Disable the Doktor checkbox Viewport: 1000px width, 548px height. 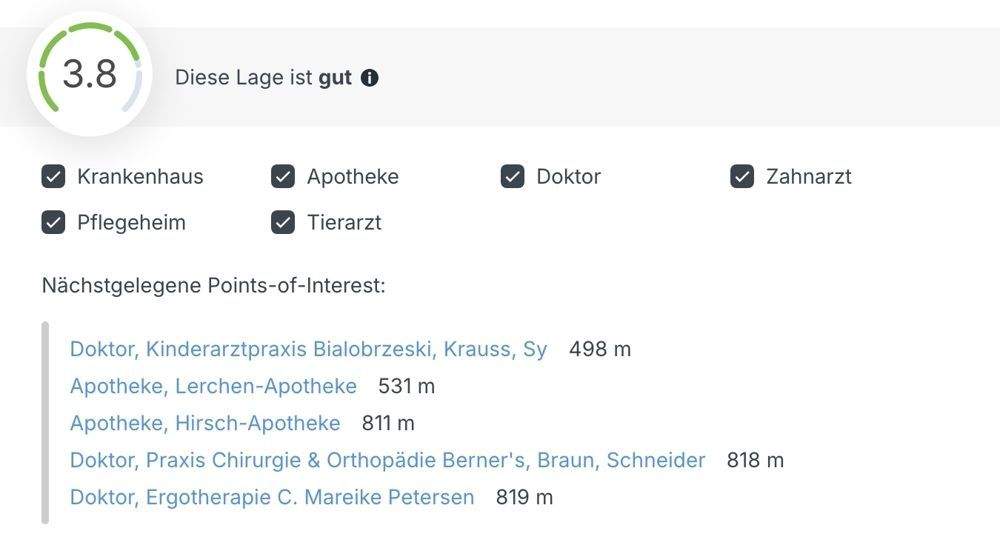coord(513,177)
